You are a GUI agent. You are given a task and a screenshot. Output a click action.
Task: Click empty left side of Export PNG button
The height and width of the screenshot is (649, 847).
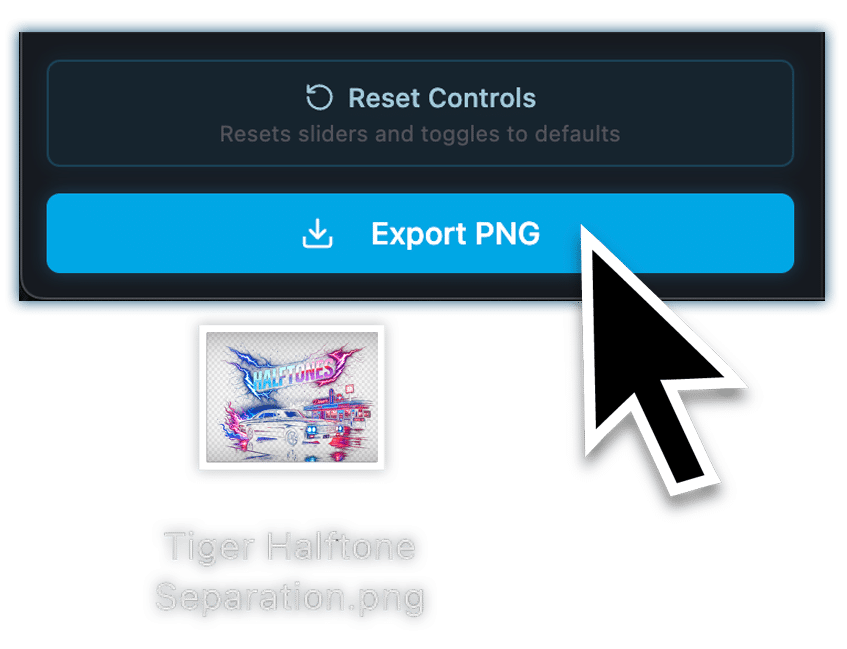(x=162, y=233)
